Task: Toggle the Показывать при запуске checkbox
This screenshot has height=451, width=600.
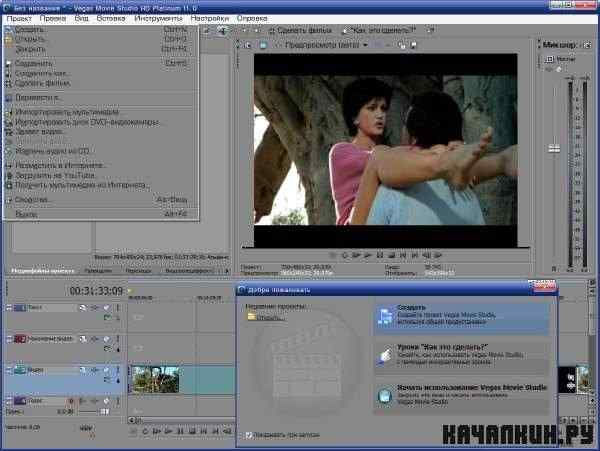Action: [249, 435]
